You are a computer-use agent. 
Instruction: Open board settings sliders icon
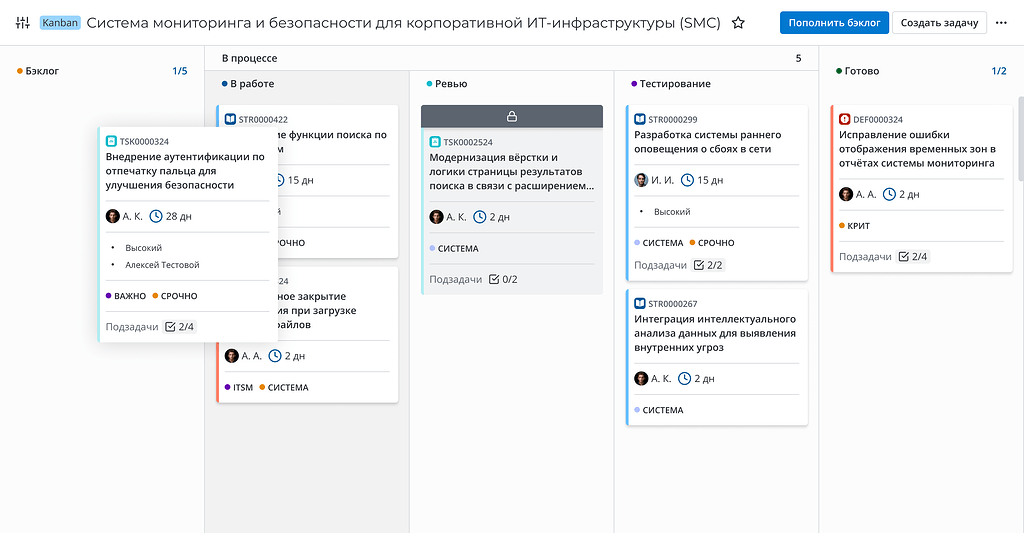pyautogui.click(x=23, y=23)
